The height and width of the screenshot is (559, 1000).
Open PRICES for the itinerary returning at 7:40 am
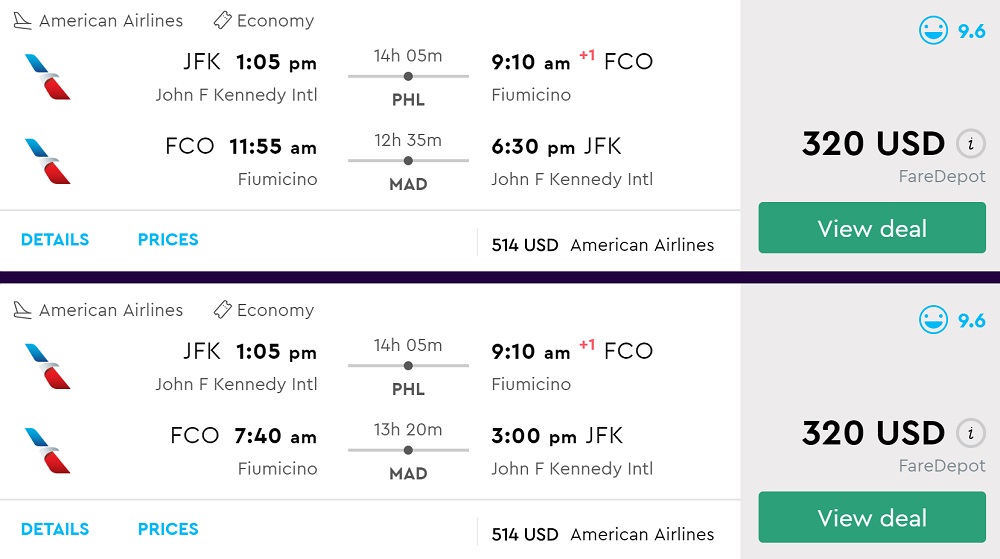(x=168, y=529)
